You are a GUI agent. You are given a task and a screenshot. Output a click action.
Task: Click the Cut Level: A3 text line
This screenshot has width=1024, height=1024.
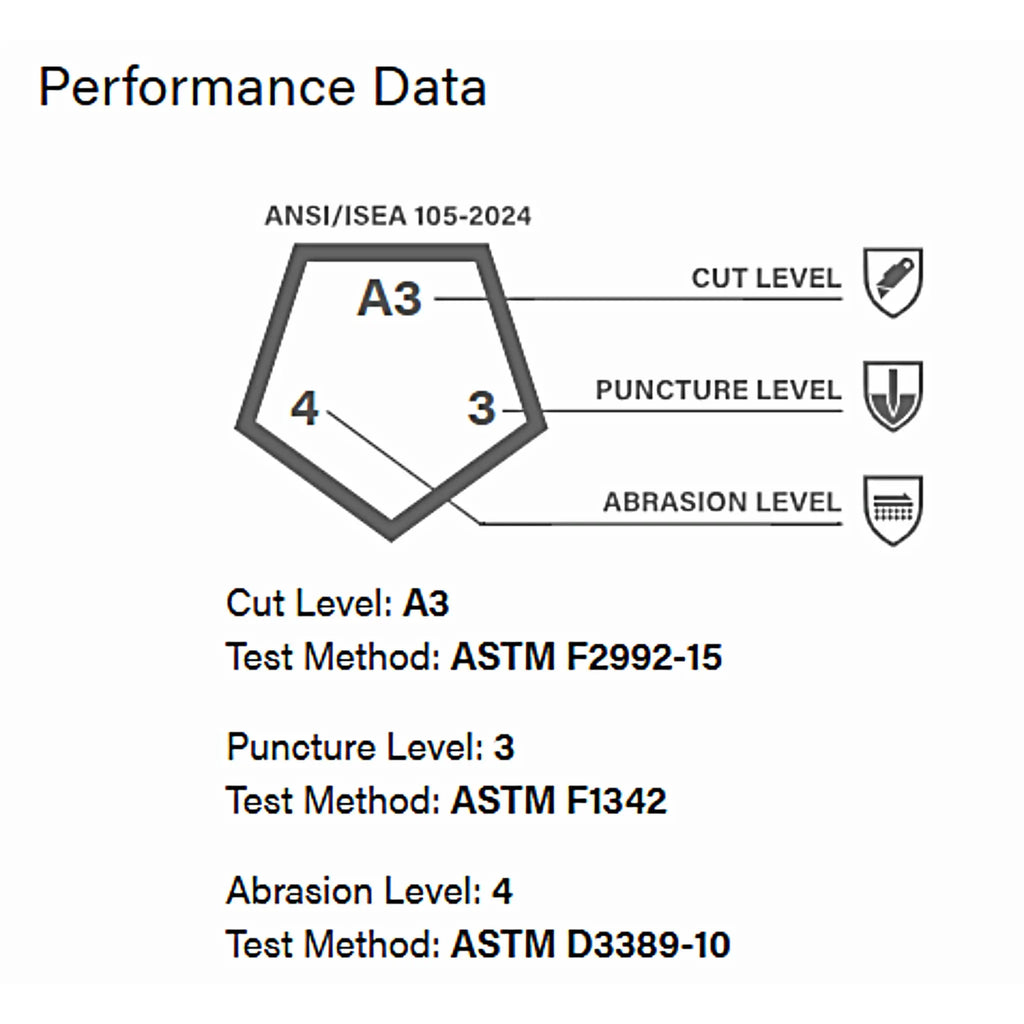(x=338, y=604)
